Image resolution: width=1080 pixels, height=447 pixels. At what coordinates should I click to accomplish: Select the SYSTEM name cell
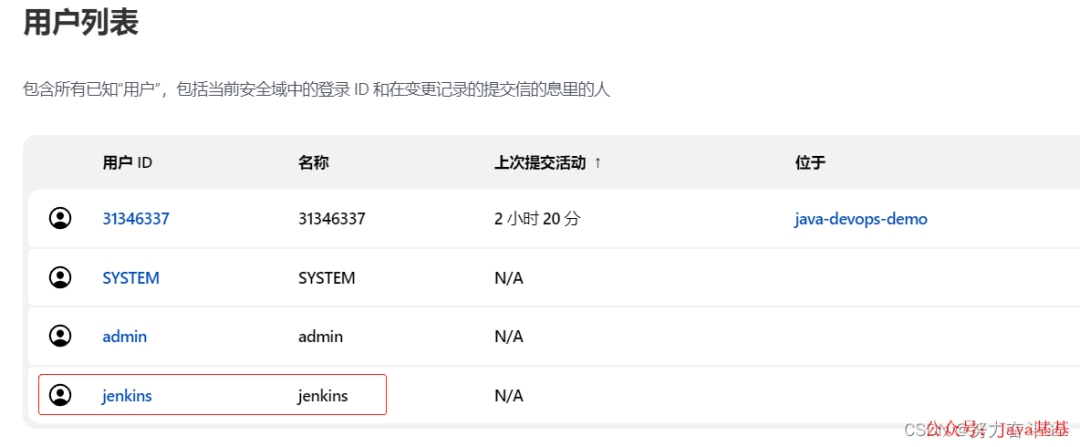click(326, 278)
